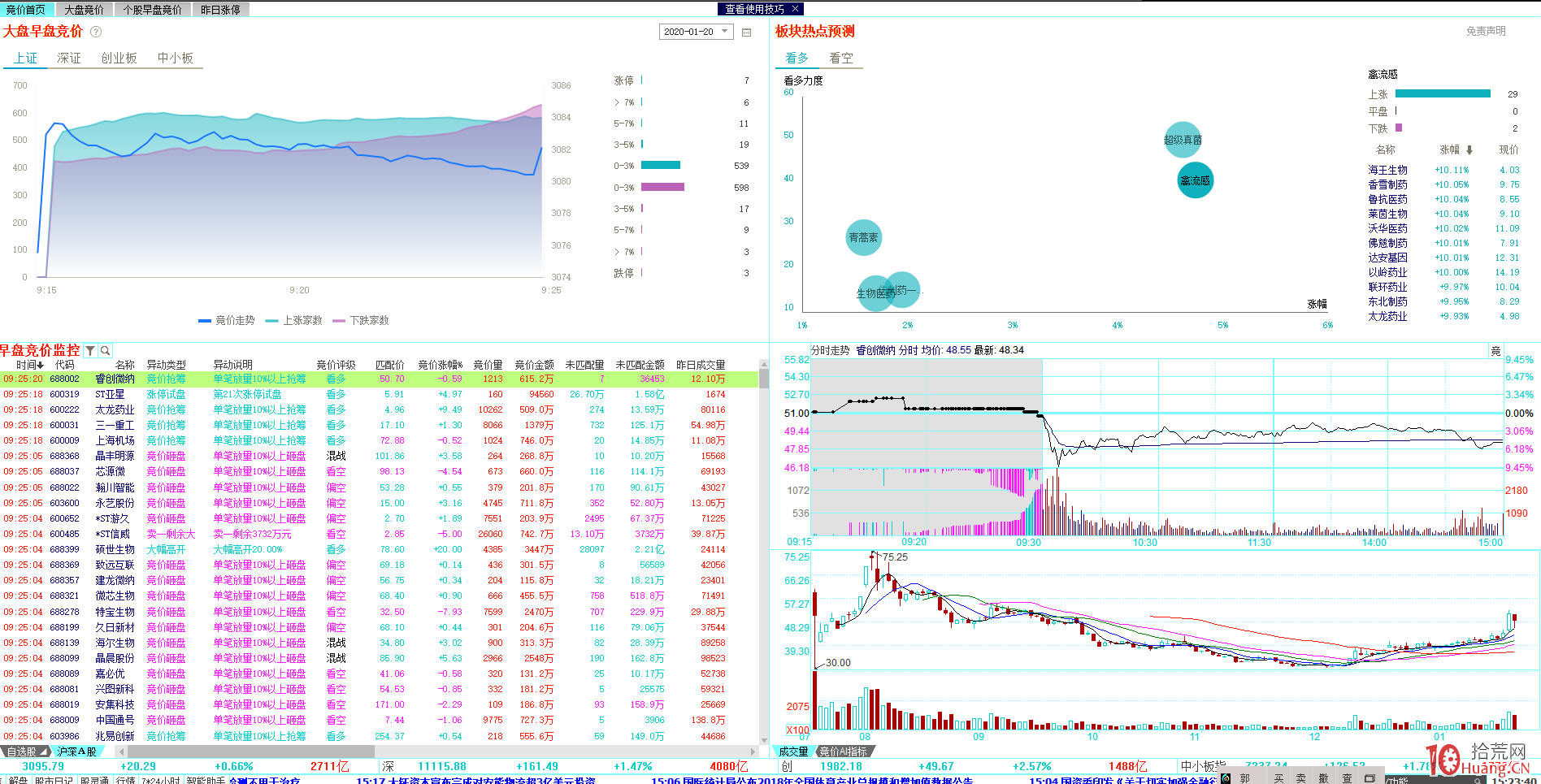
Task: Click the 下跌 purple bar in 禽流感 panel
Action: click(x=1399, y=128)
